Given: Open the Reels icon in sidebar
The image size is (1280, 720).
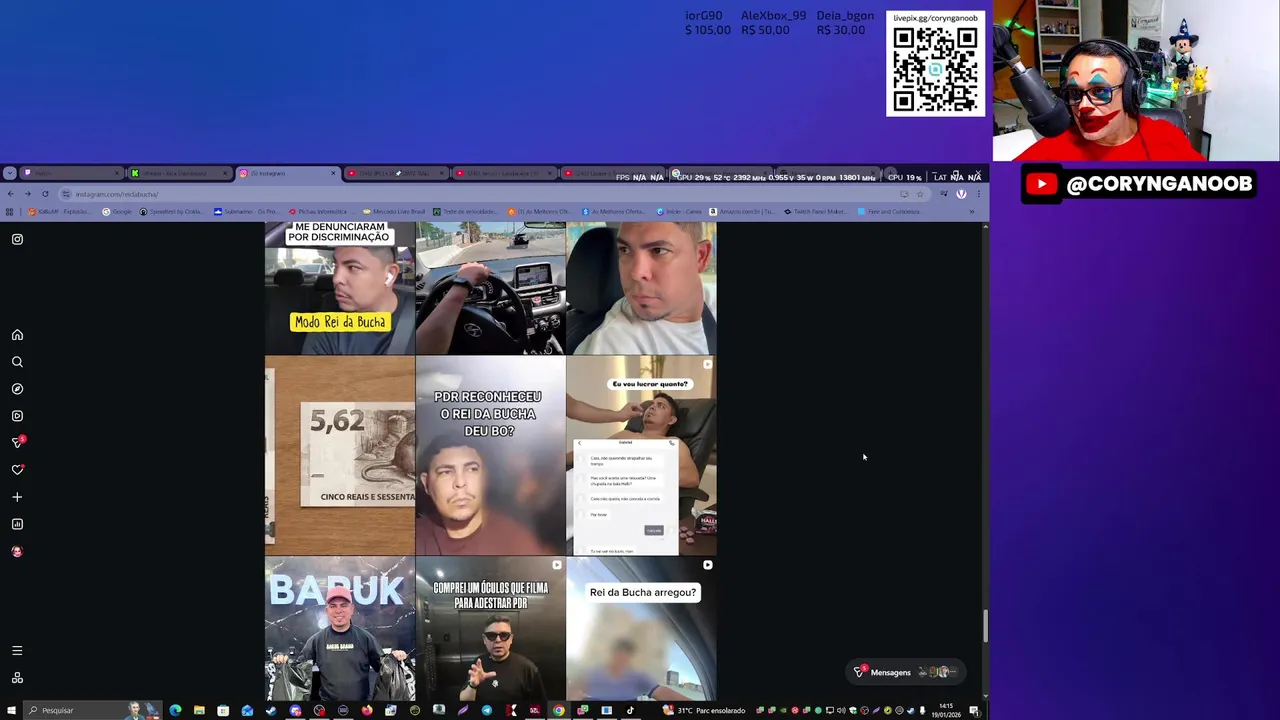Looking at the screenshot, I should click(x=17, y=416).
